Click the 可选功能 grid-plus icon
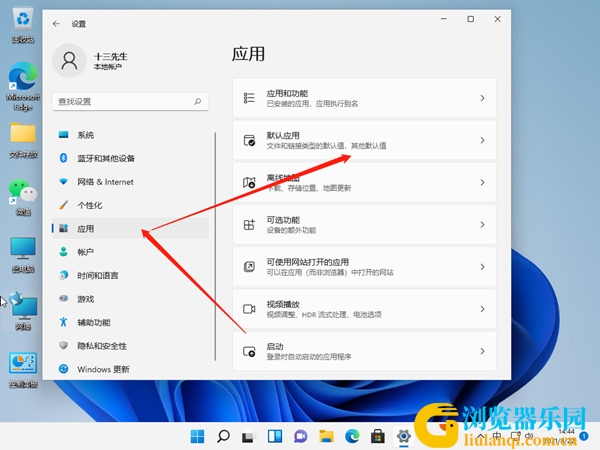Screen dimensions: 600x450 pyautogui.click(x=249, y=225)
